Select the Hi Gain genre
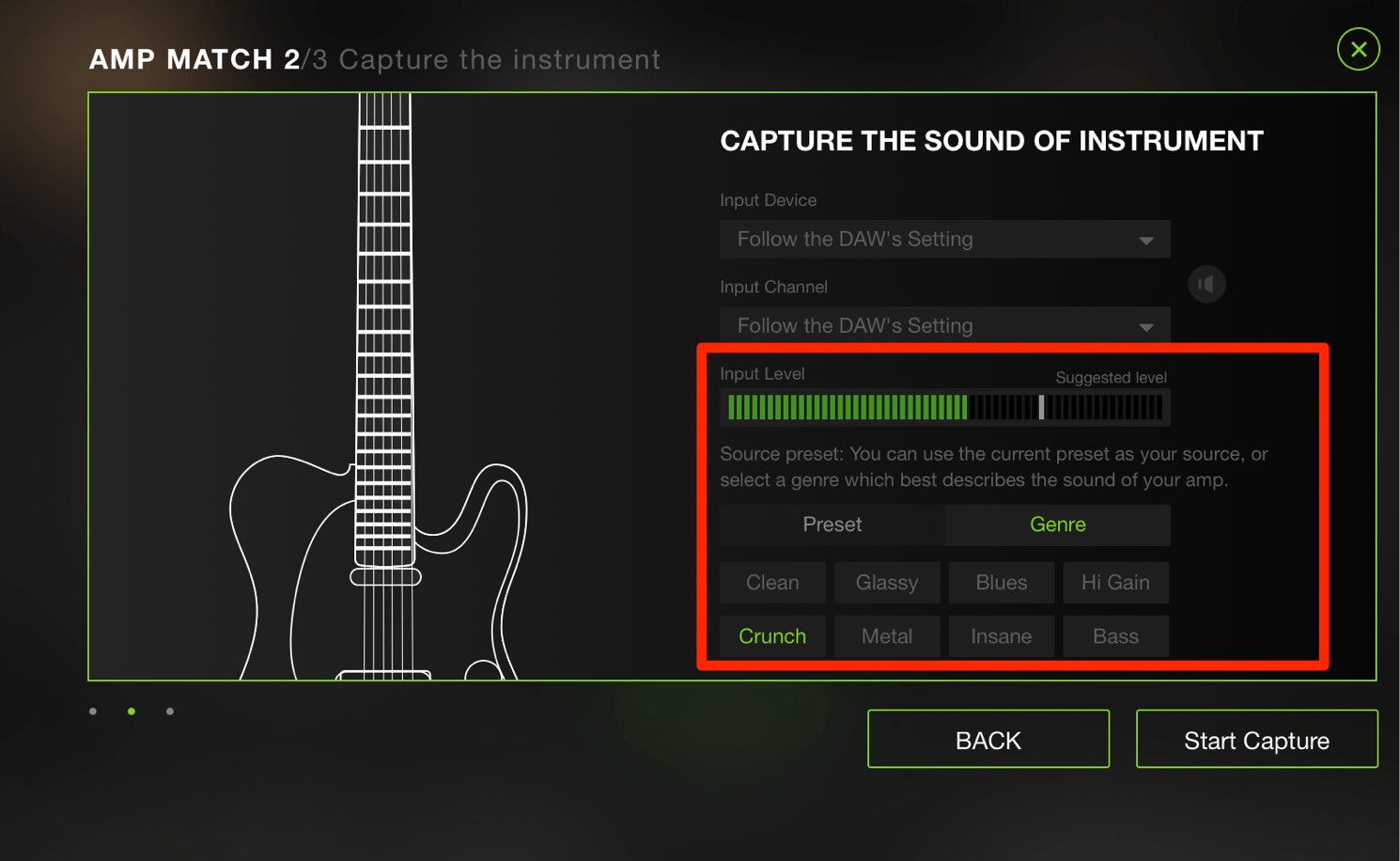1400x861 pixels. pos(1115,583)
